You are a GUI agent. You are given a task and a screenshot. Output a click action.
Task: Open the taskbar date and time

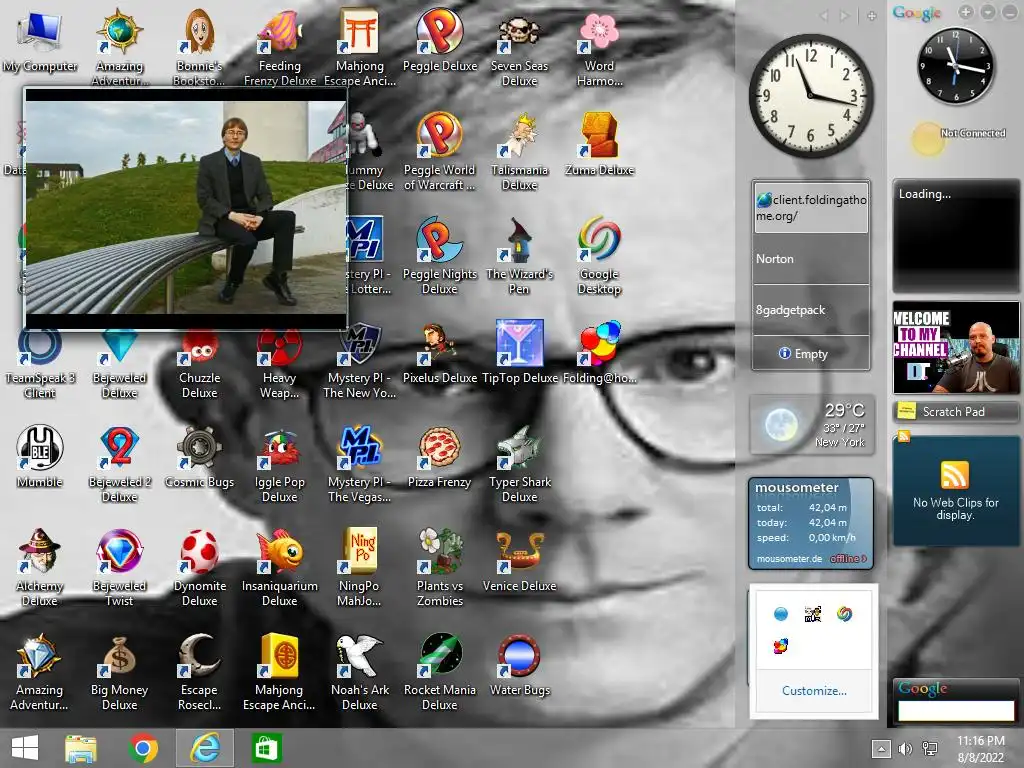click(981, 749)
